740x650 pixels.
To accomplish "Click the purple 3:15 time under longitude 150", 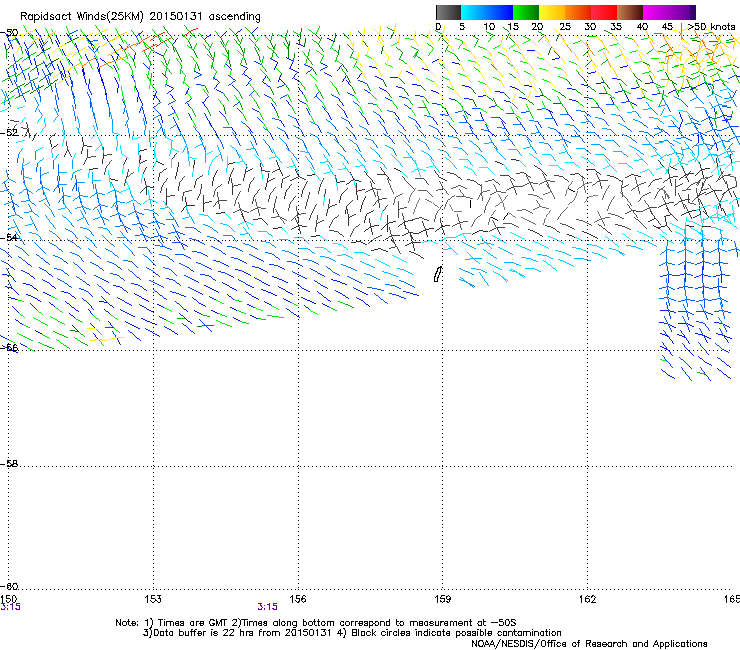I will click(x=10, y=607).
